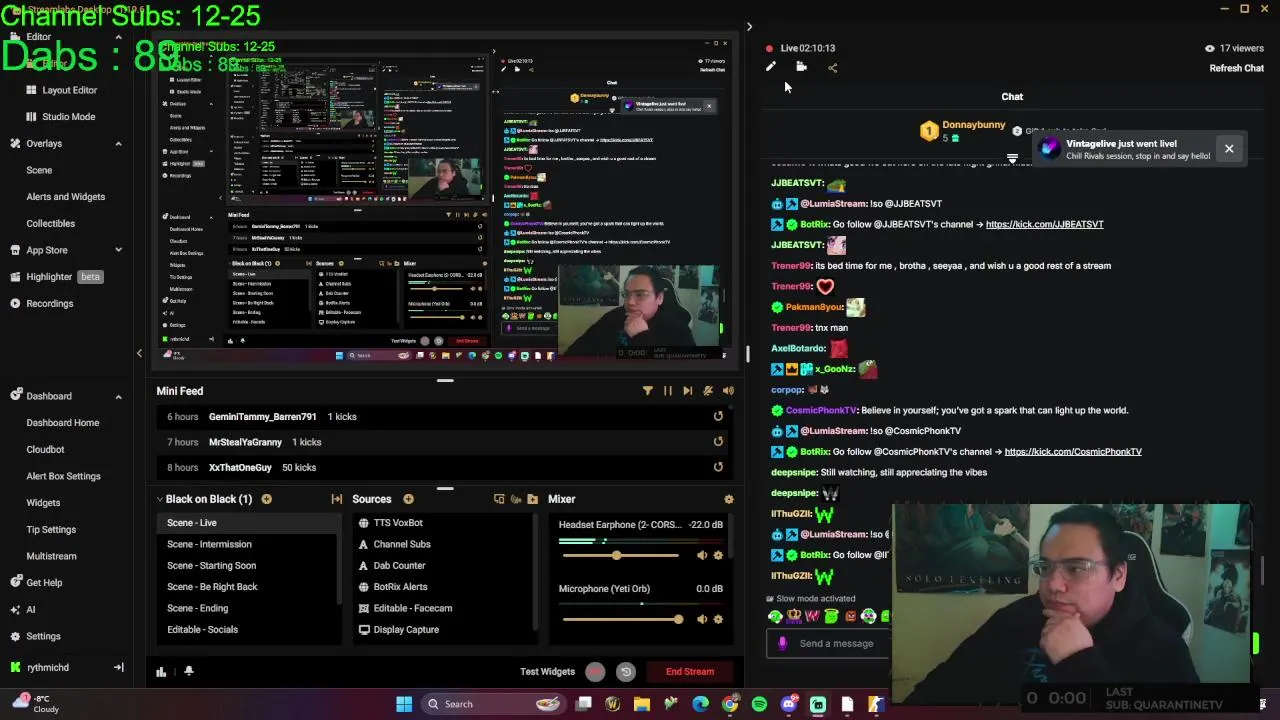The width and height of the screenshot is (1280, 720).
Task: Replay the XxThatOneGuy 50 kicks alert
Action: (718, 467)
